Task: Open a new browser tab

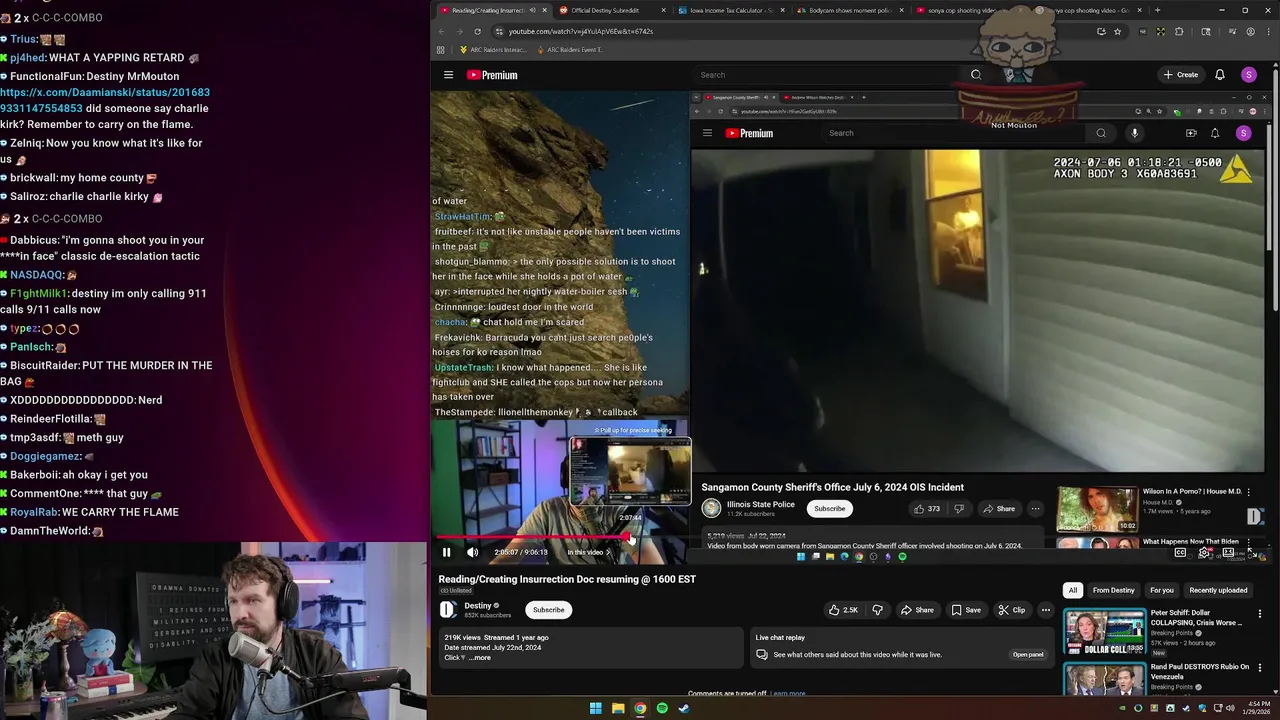Action: tap(1157, 10)
